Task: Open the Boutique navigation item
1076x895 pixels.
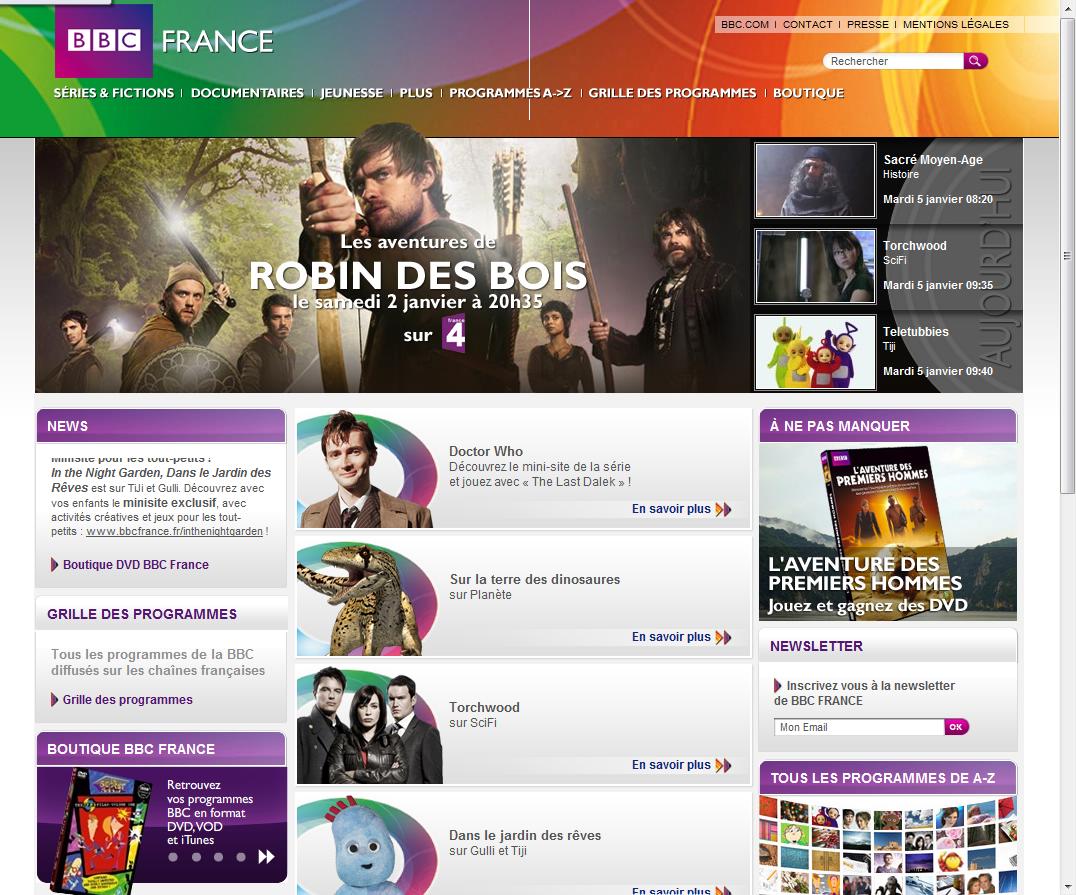Action: (808, 93)
